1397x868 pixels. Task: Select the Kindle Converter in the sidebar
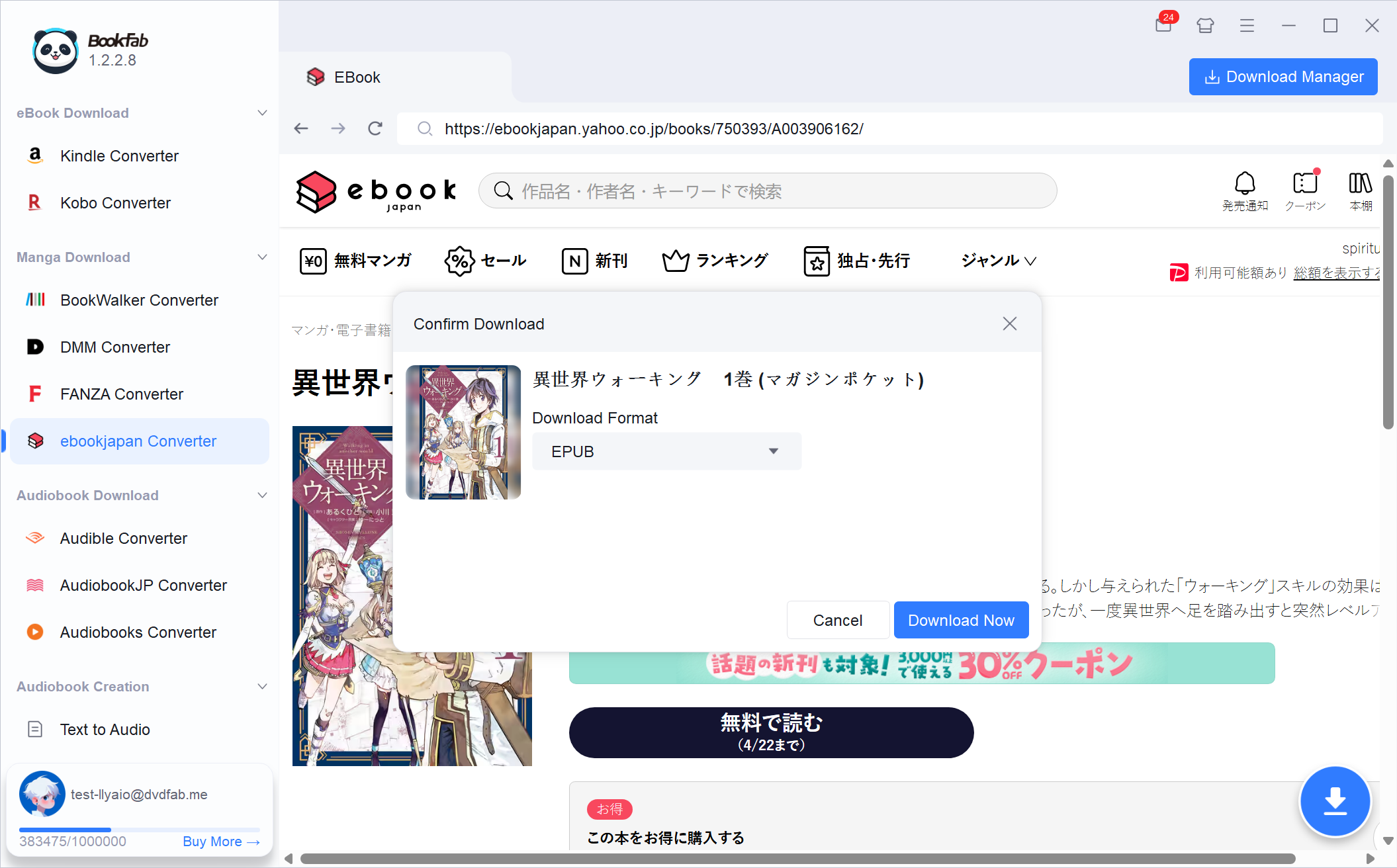click(x=119, y=155)
